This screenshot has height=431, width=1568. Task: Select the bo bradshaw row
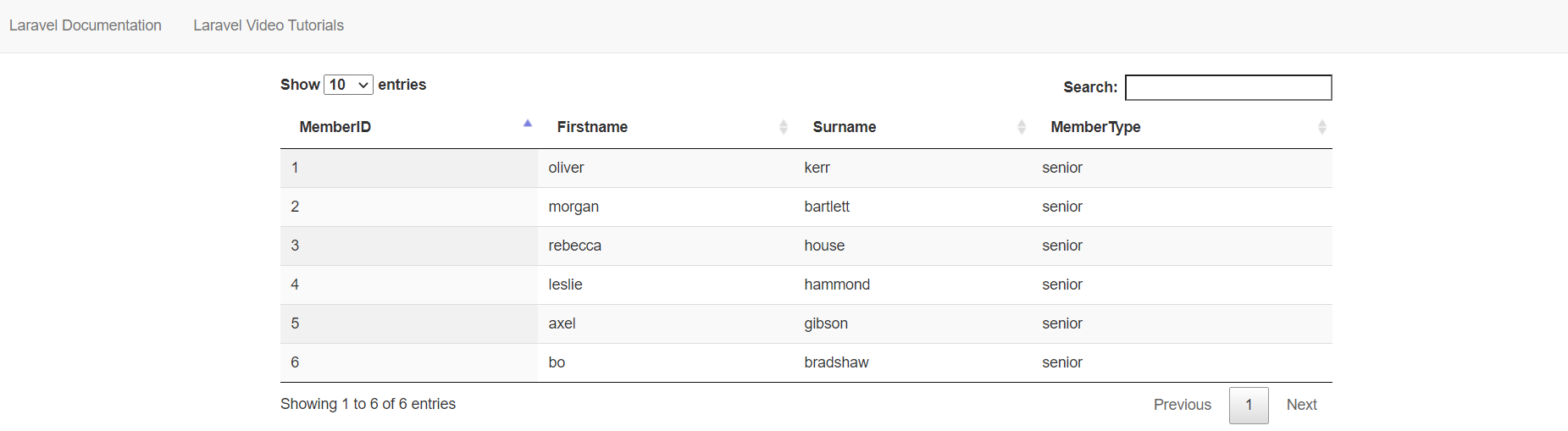805,362
